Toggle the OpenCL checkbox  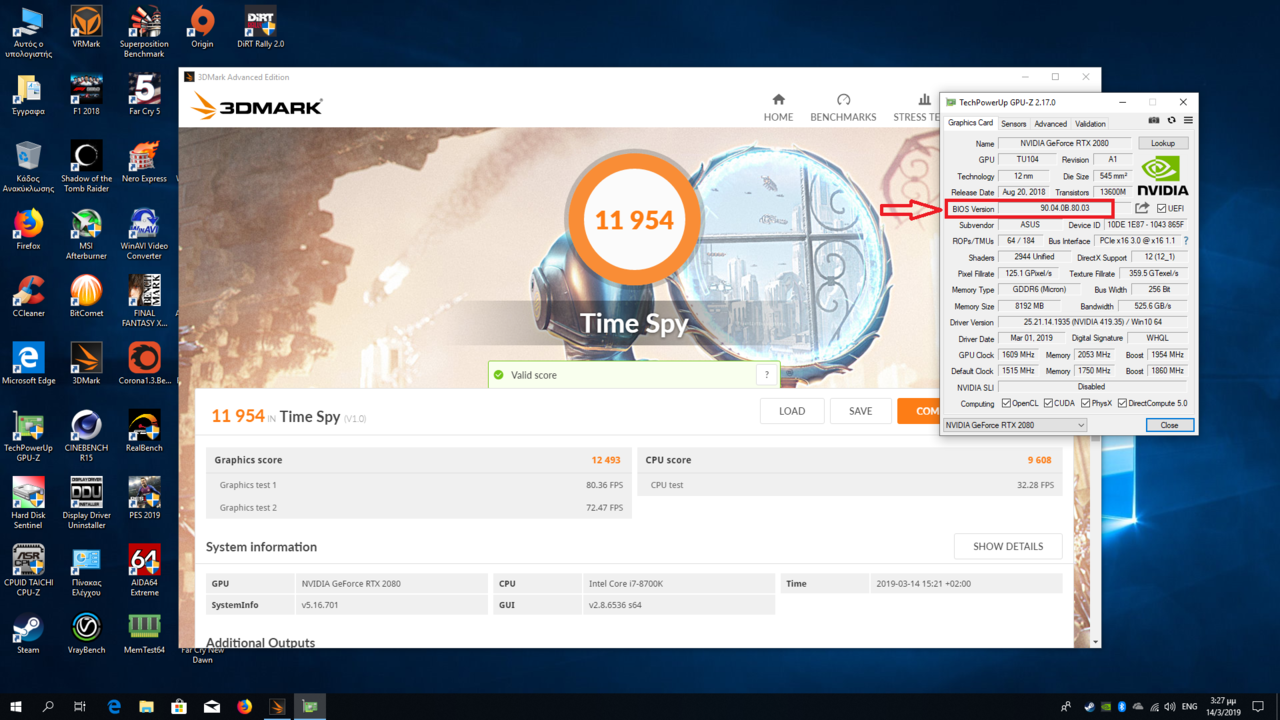point(1006,403)
